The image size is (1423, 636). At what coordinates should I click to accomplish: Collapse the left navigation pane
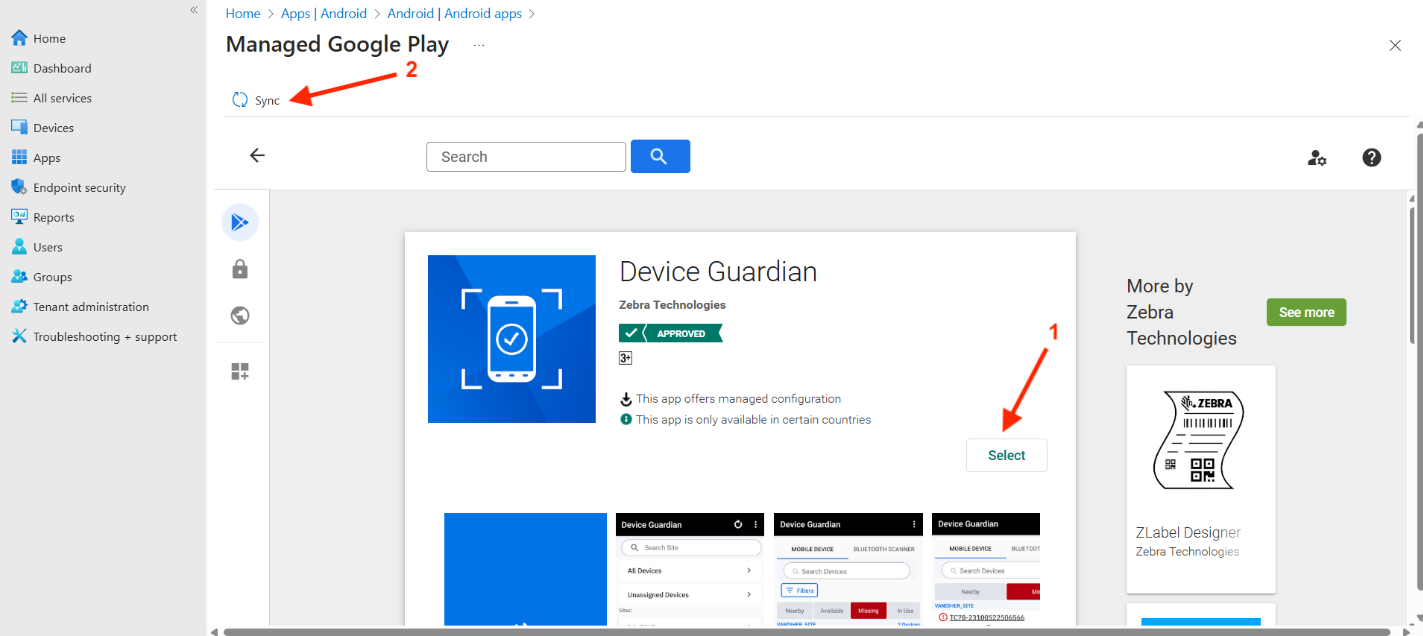[x=194, y=10]
